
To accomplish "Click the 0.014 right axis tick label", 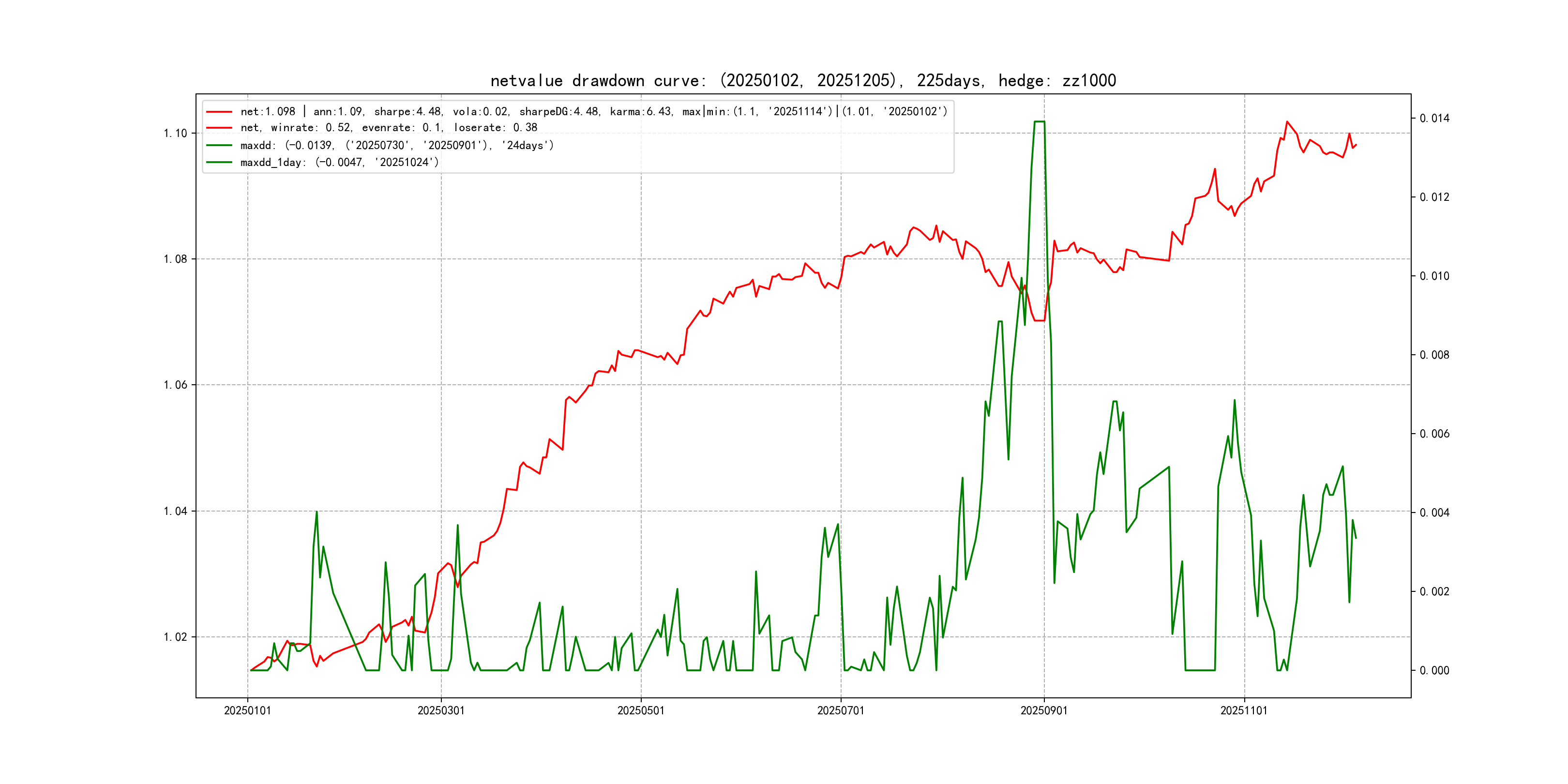I will pyautogui.click(x=1434, y=118).
